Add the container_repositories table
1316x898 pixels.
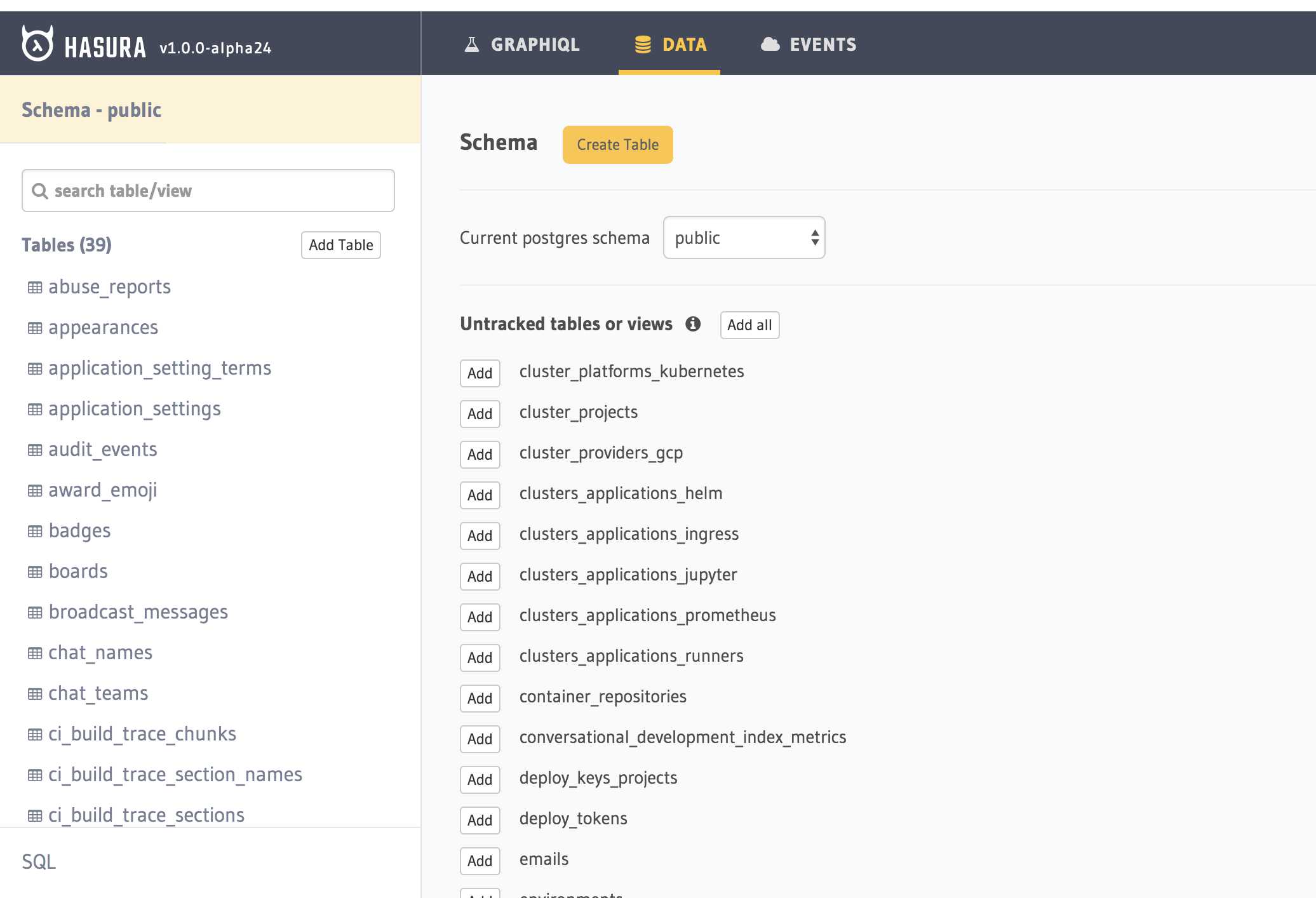click(480, 699)
